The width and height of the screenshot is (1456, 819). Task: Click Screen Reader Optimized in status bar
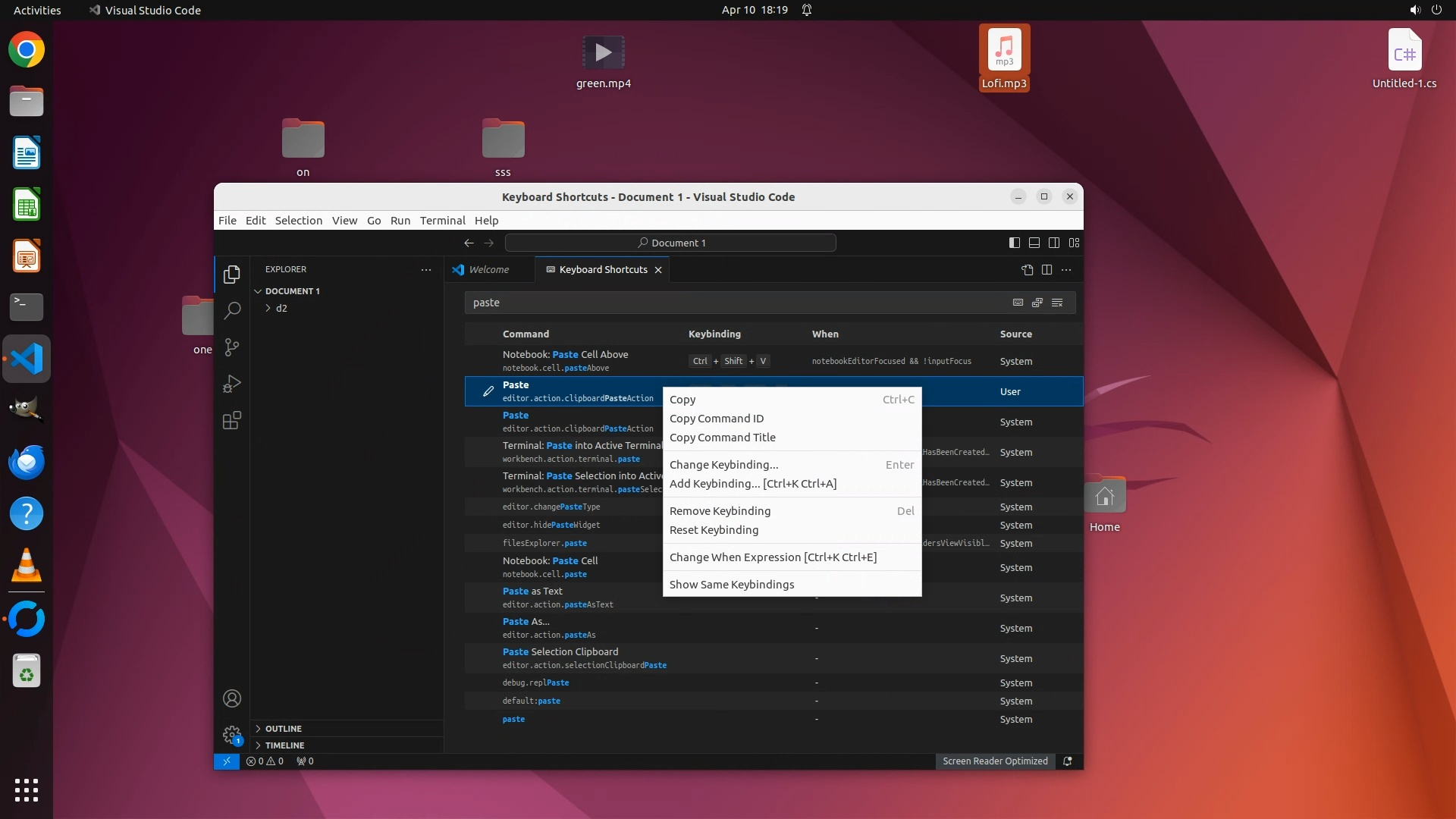pos(994,761)
